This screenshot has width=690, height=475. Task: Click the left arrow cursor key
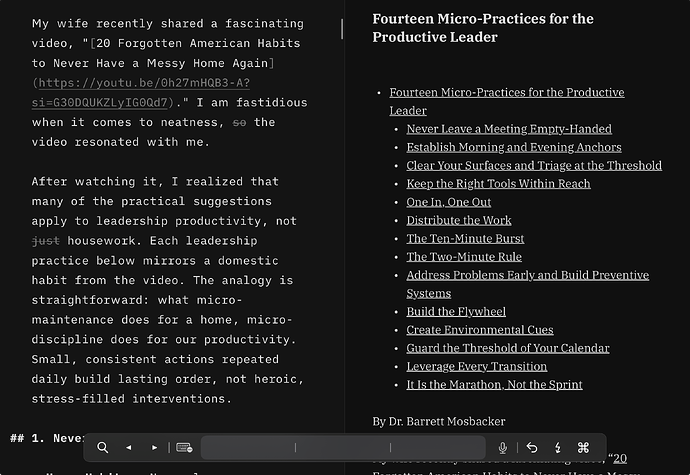pyautogui.click(x=129, y=448)
